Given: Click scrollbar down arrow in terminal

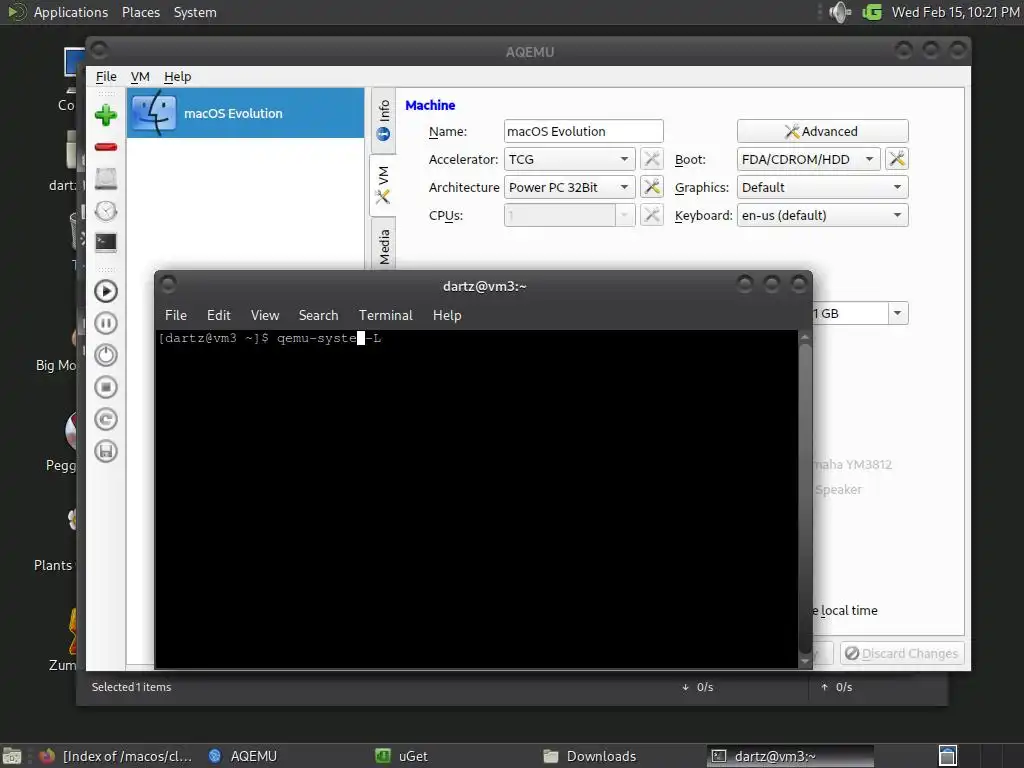Looking at the screenshot, I should (805, 662).
